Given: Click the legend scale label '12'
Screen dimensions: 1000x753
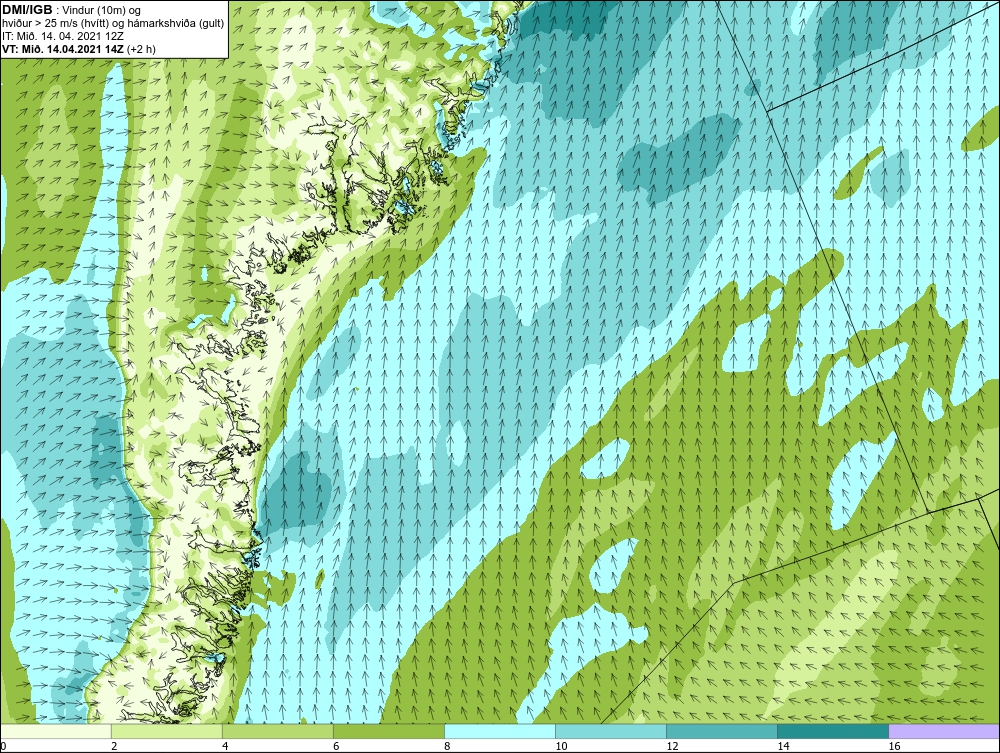Looking at the screenshot, I should pyautogui.click(x=672, y=746).
